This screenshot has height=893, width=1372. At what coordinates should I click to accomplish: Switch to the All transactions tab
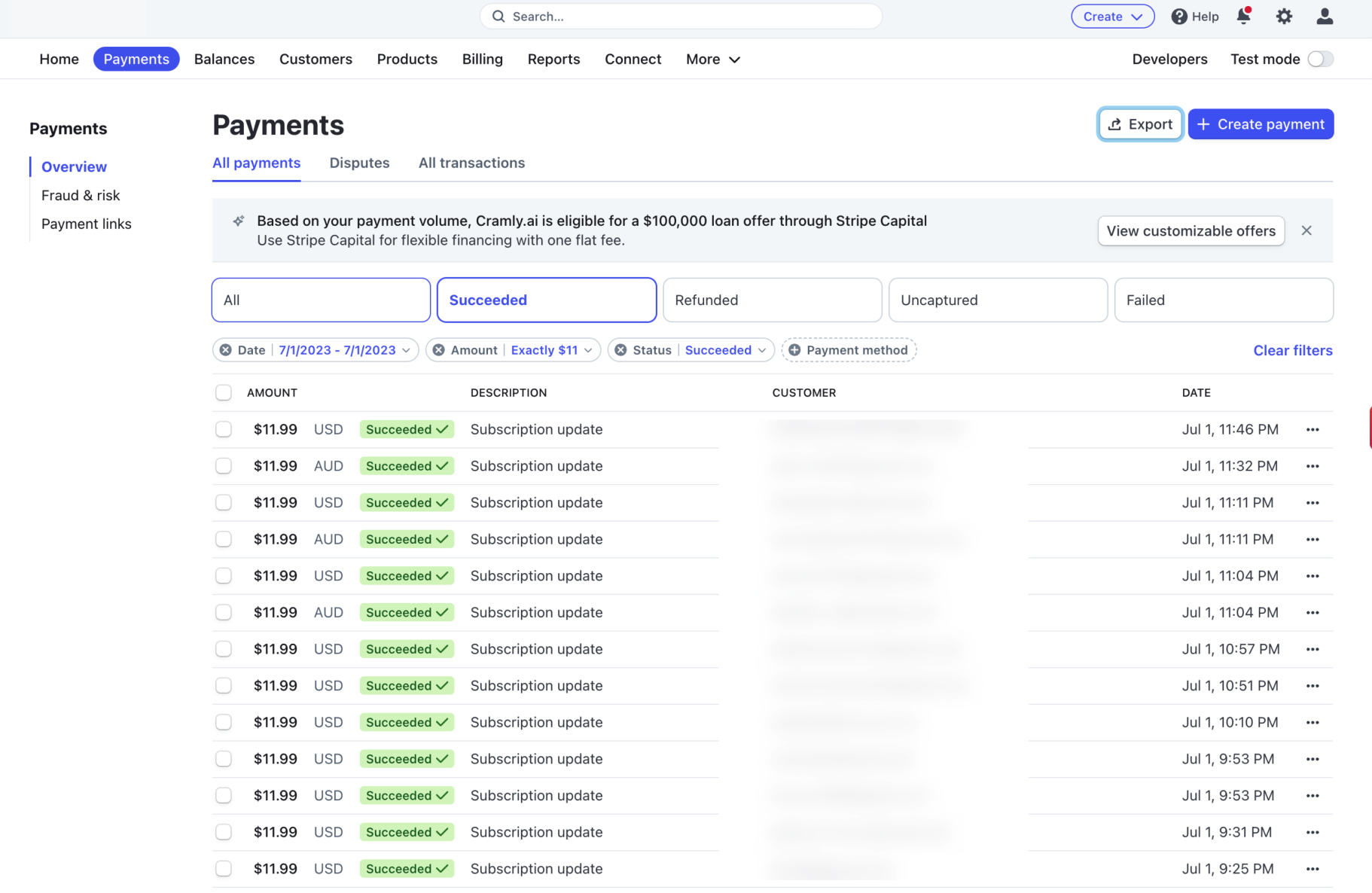click(x=471, y=163)
